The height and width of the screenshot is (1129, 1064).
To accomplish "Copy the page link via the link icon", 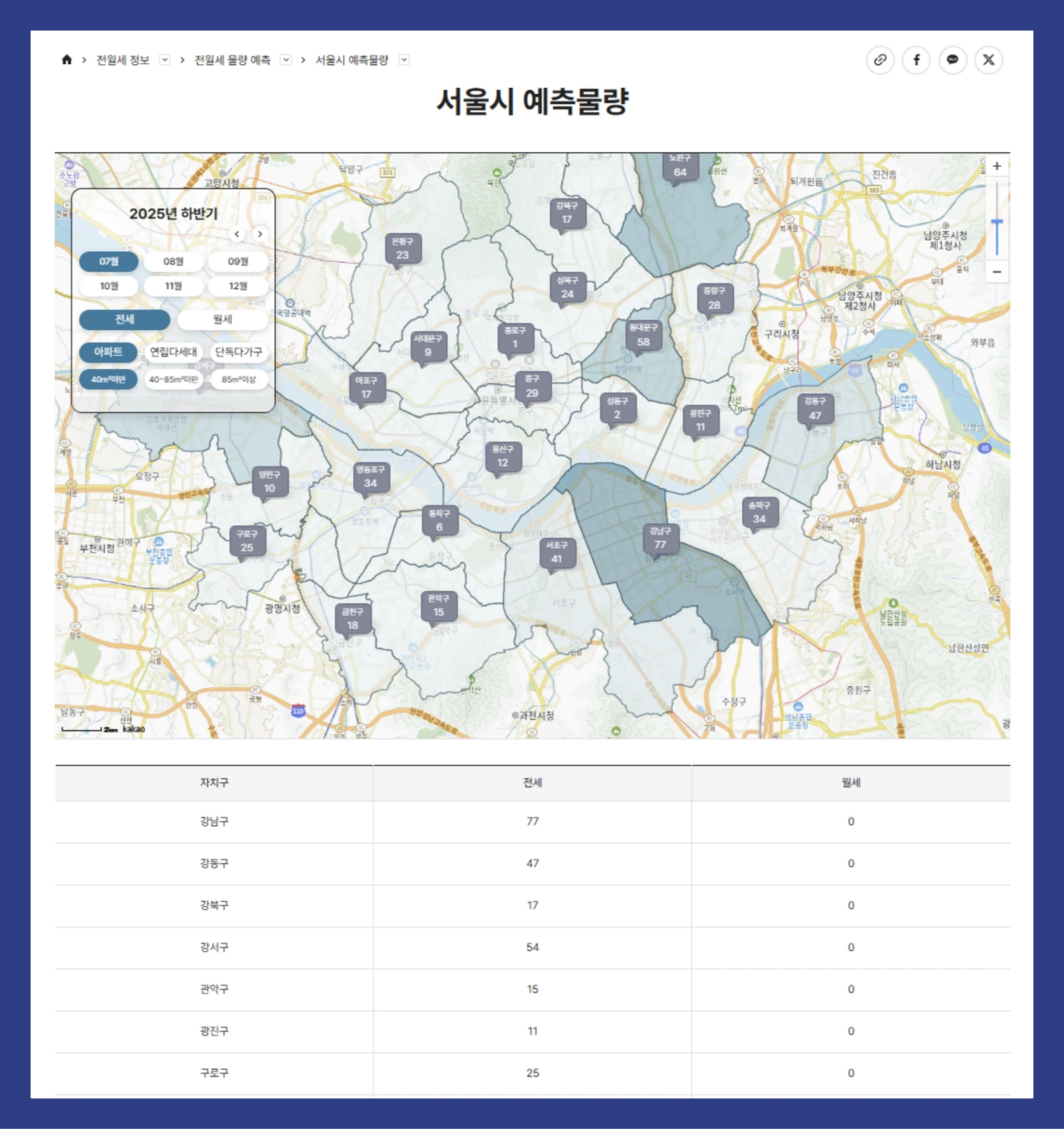I will click(x=879, y=60).
